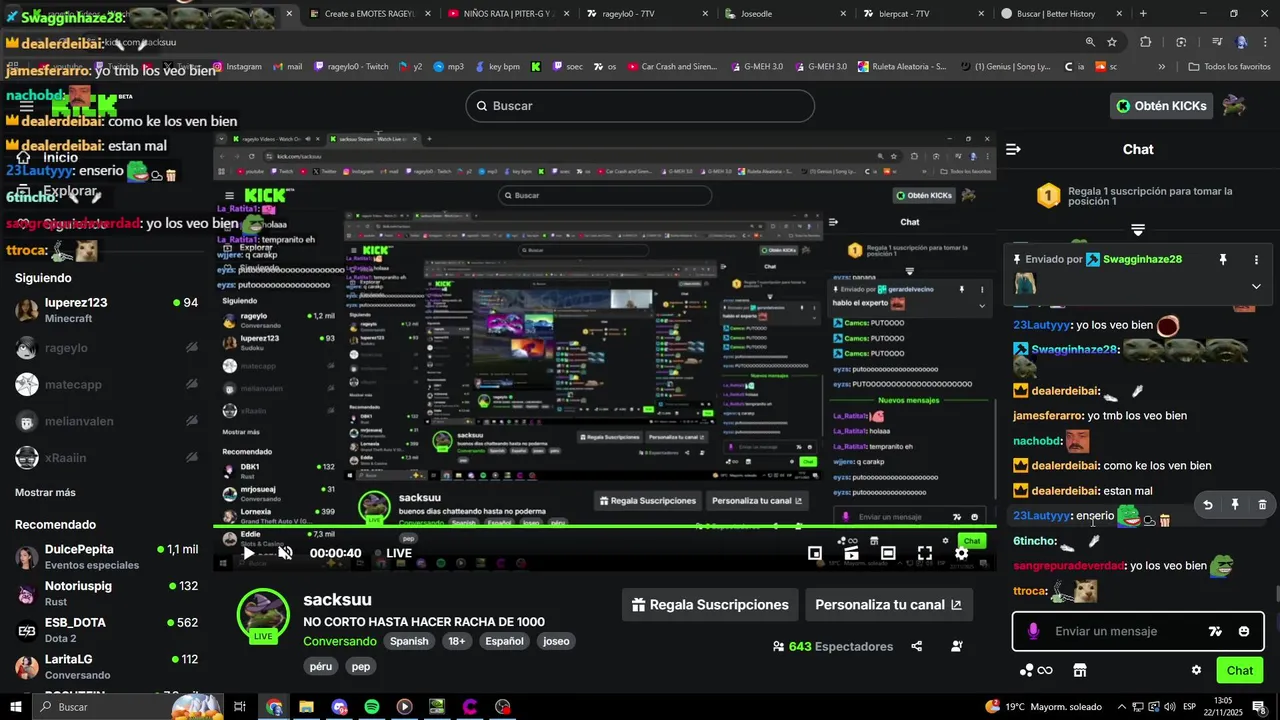Open the clip creation icon
The image size is (1280, 720).
coord(851,553)
